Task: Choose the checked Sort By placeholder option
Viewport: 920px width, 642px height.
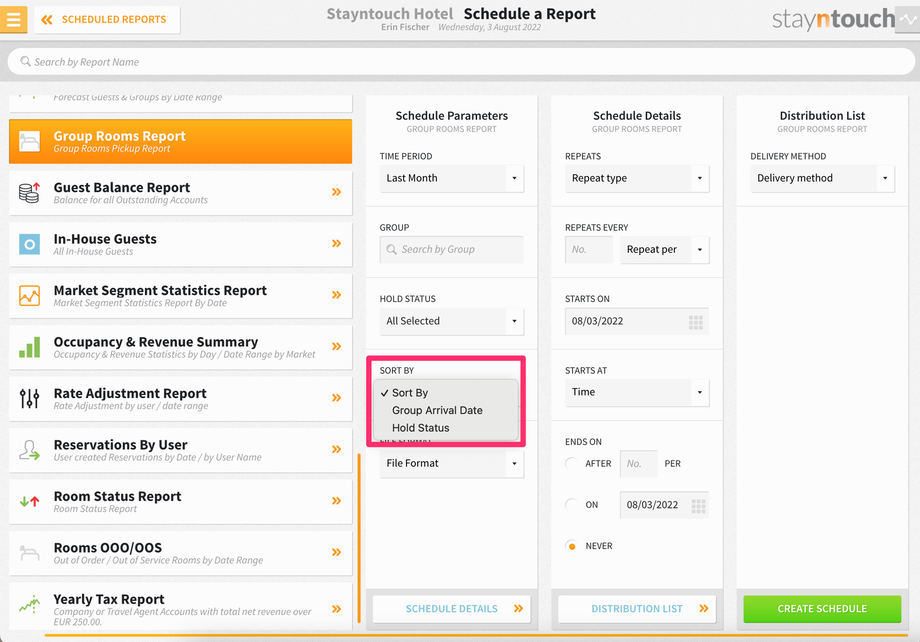Action: [x=410, y=393]
